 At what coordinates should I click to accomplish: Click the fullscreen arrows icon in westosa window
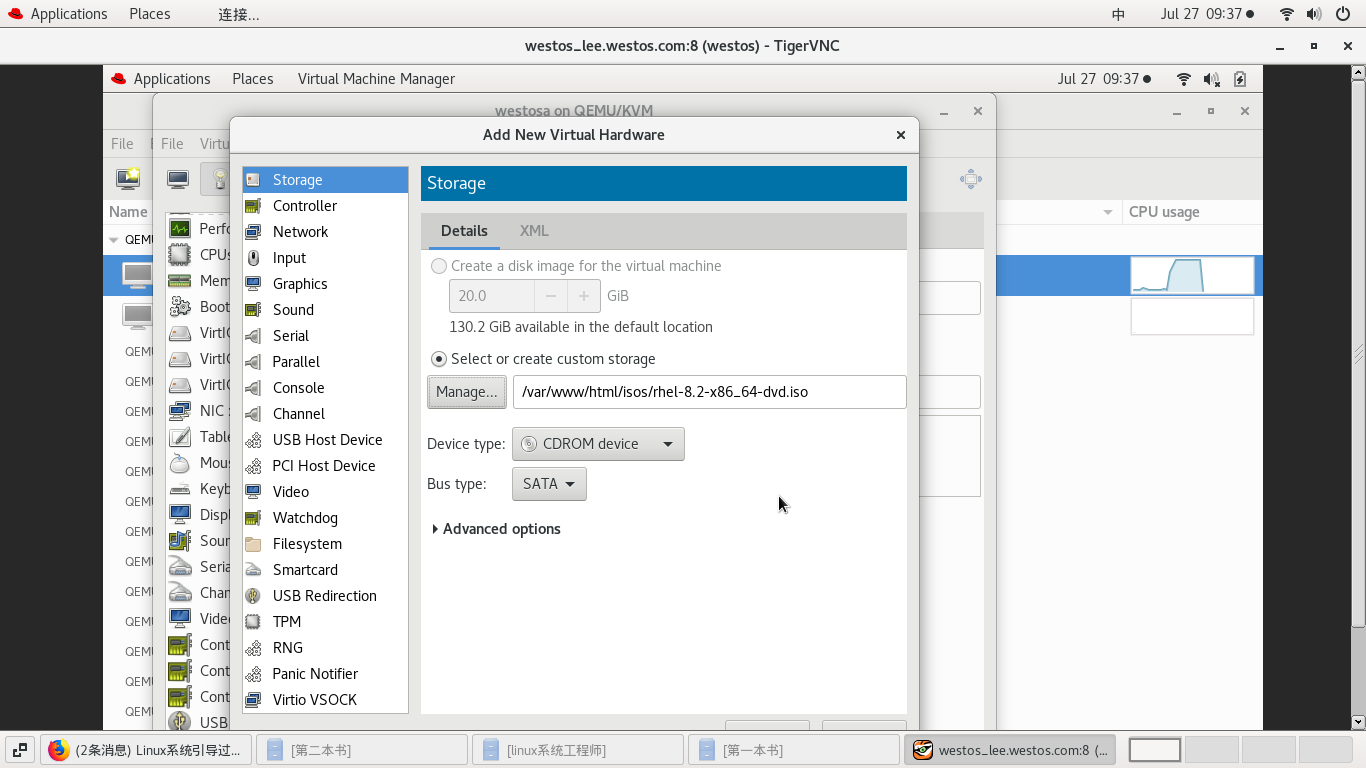(970, 179)
